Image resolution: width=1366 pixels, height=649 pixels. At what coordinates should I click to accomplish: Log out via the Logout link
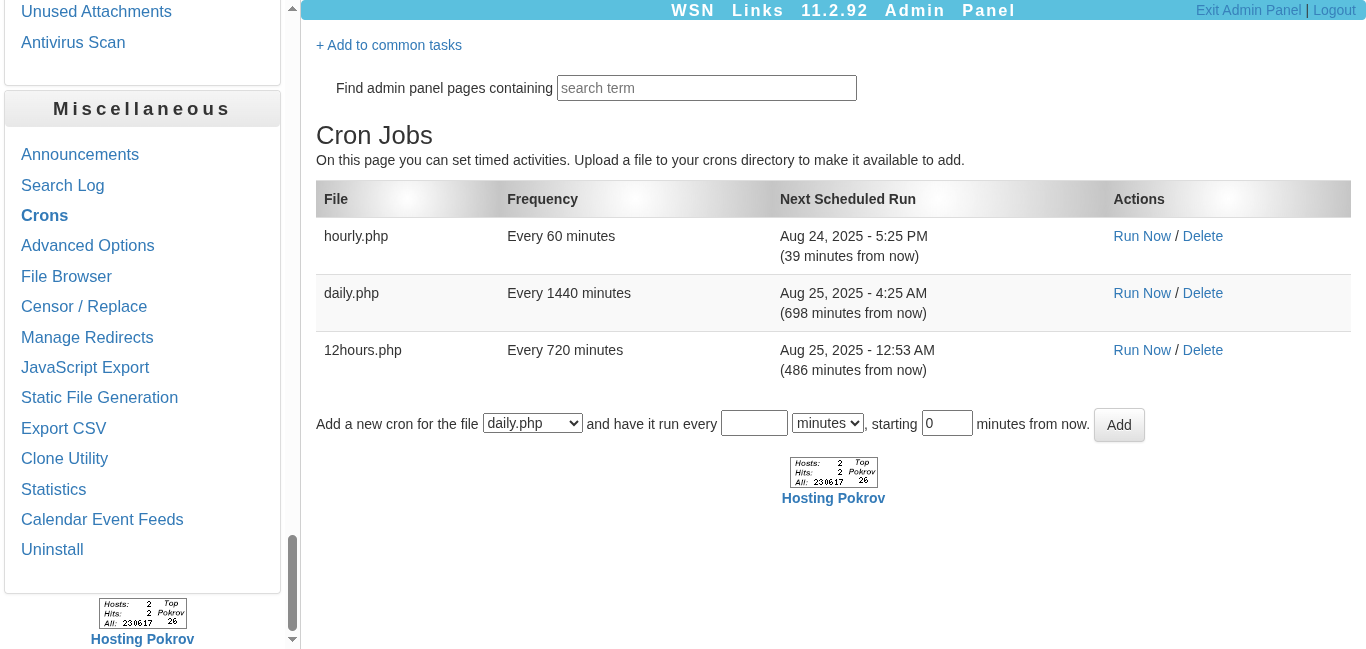tap(1334, 10)
